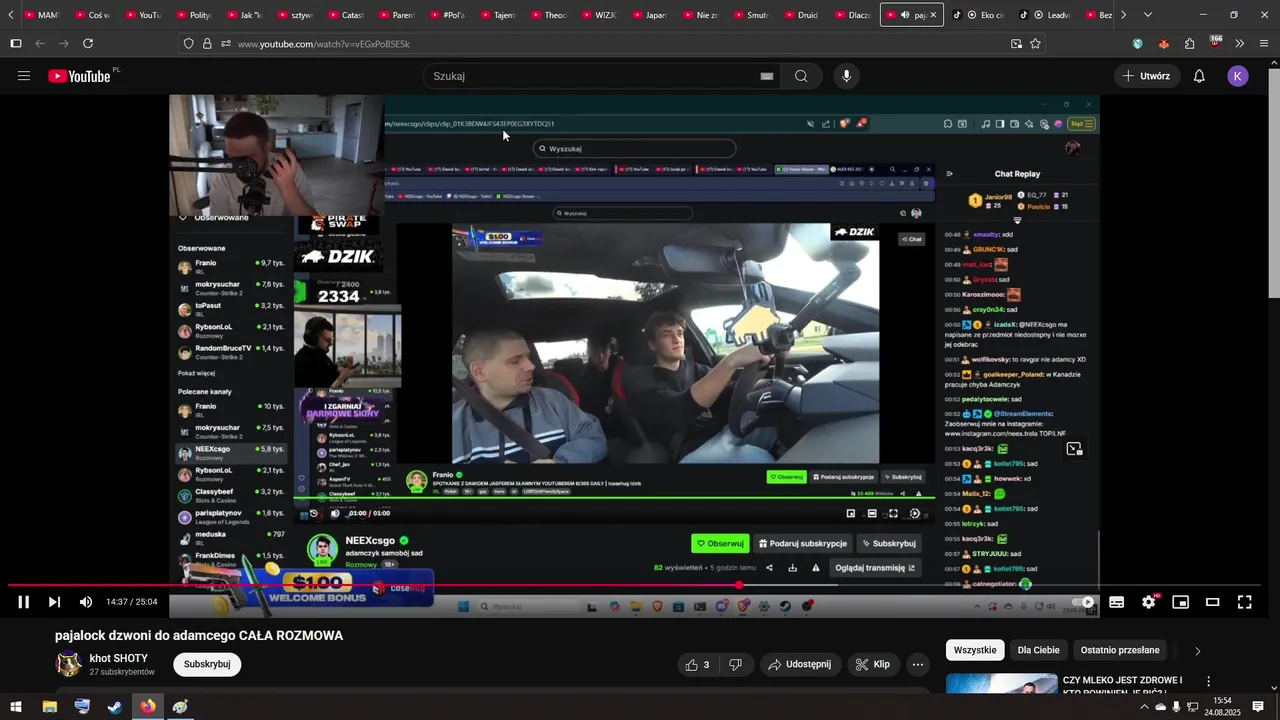Image resolution: width=1280 pixels, height=720 pixels.
Task: Switch to miniplayer mode
Action: (x=1181, y=602)
